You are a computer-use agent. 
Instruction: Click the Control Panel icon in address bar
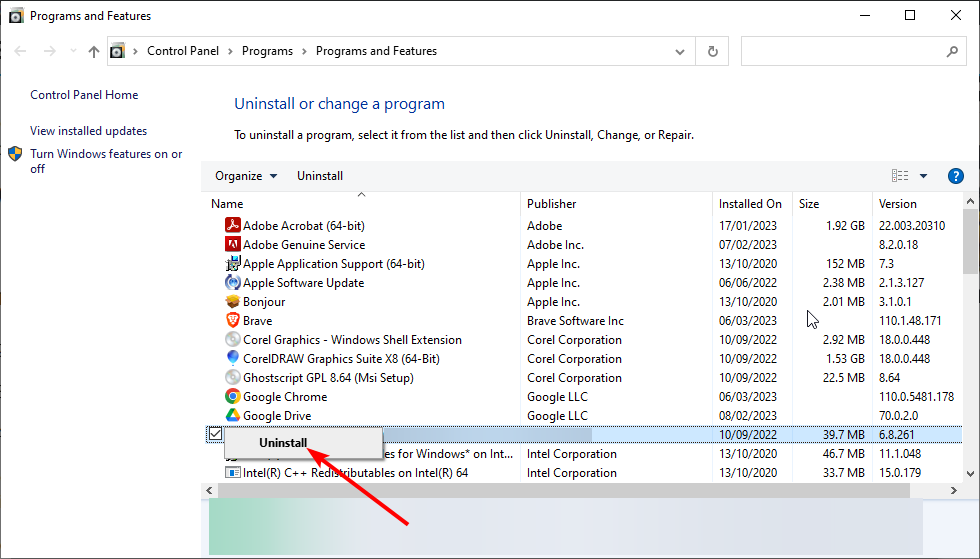118,51
